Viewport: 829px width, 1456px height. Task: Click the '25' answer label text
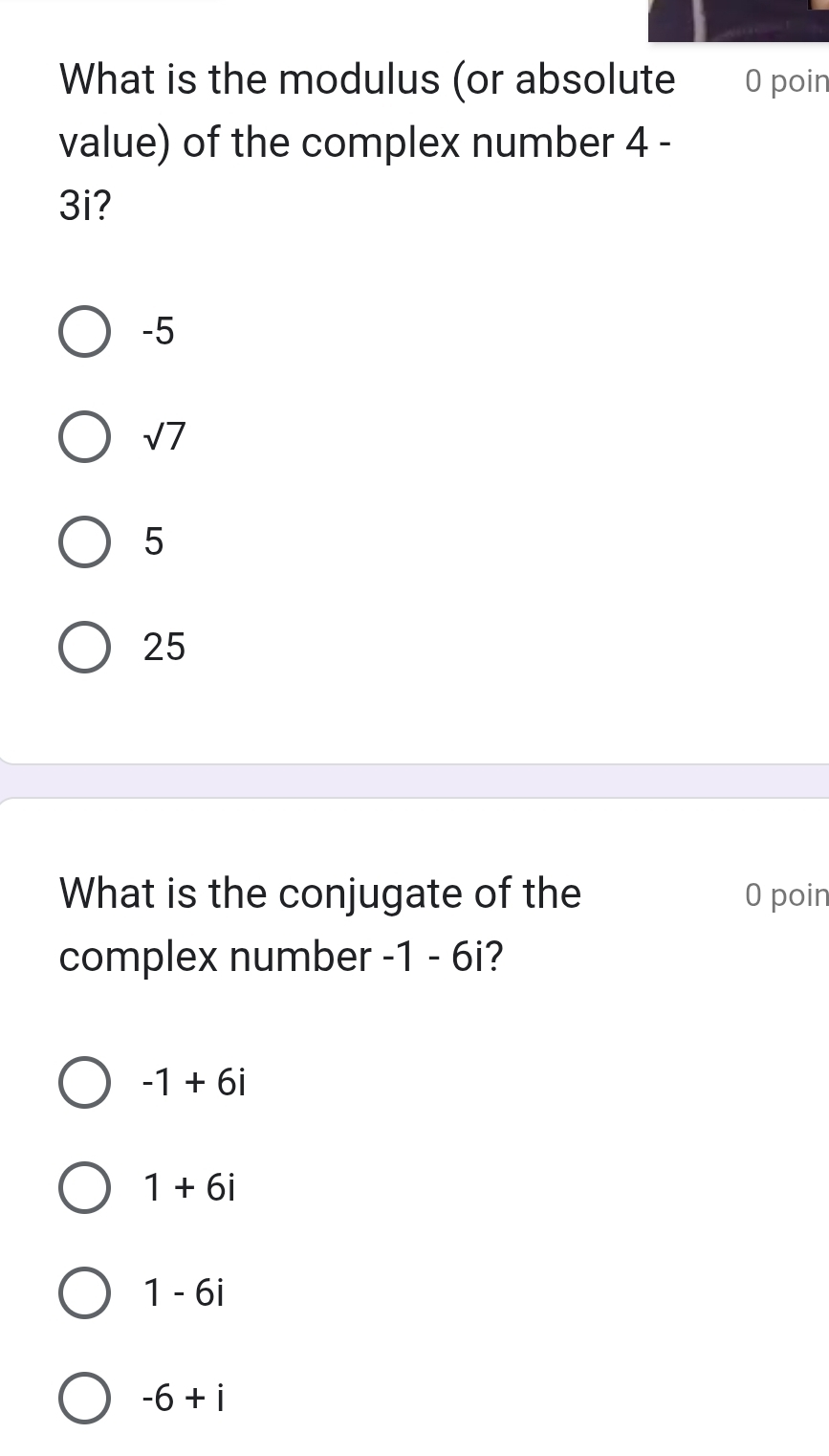[x=164, y=648]
